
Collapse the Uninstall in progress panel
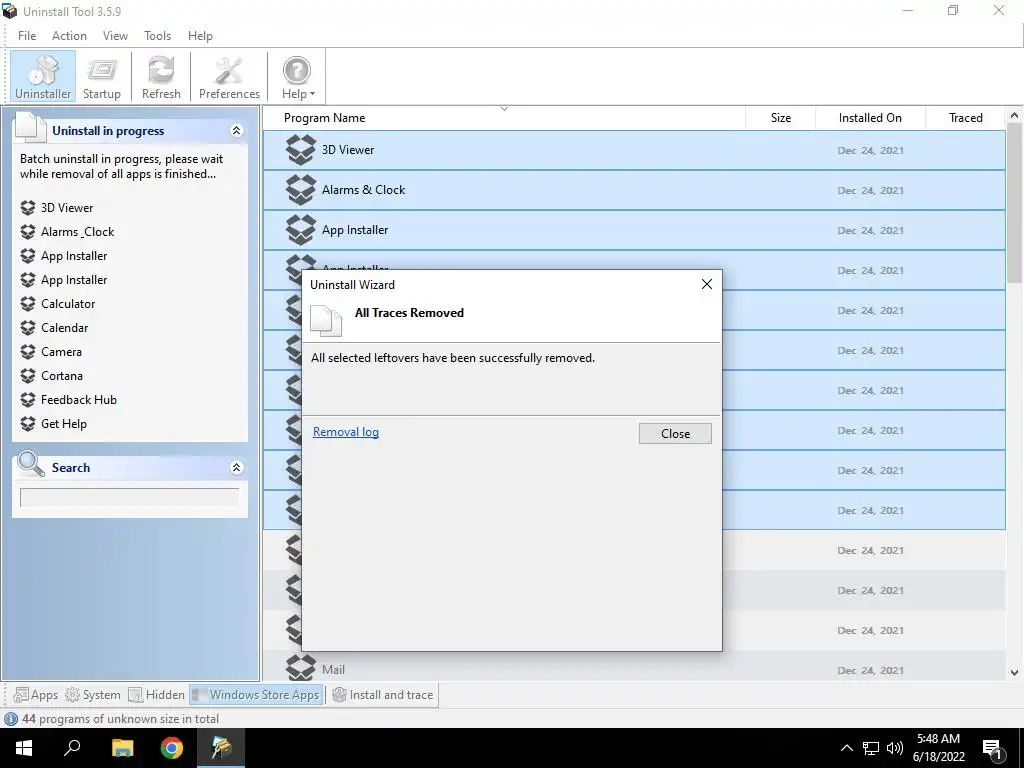point(236,131)
